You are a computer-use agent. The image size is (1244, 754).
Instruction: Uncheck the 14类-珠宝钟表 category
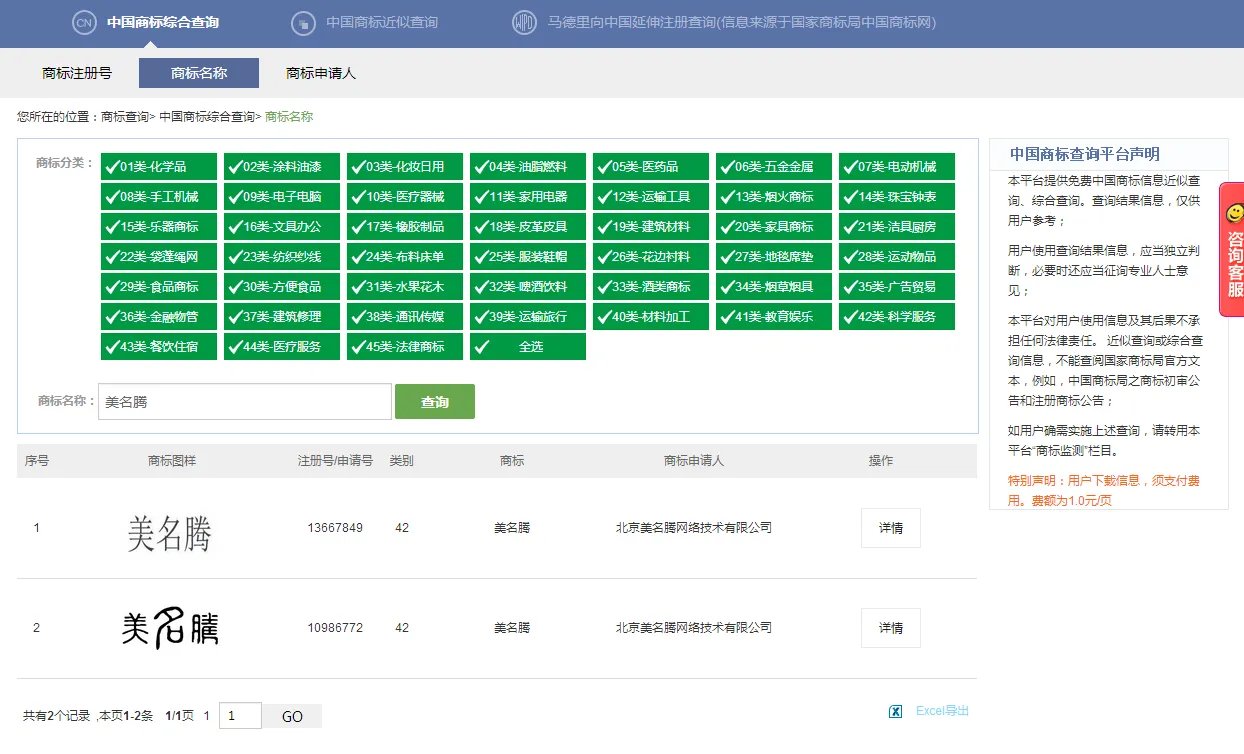point(896,195)
